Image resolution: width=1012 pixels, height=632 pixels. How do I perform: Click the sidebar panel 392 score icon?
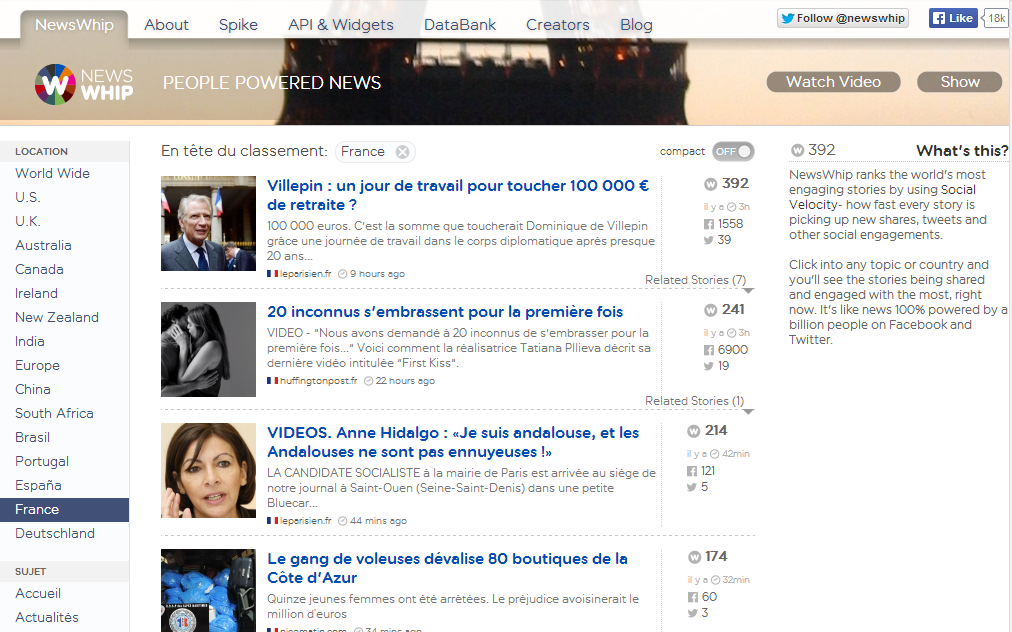(798, 150)
